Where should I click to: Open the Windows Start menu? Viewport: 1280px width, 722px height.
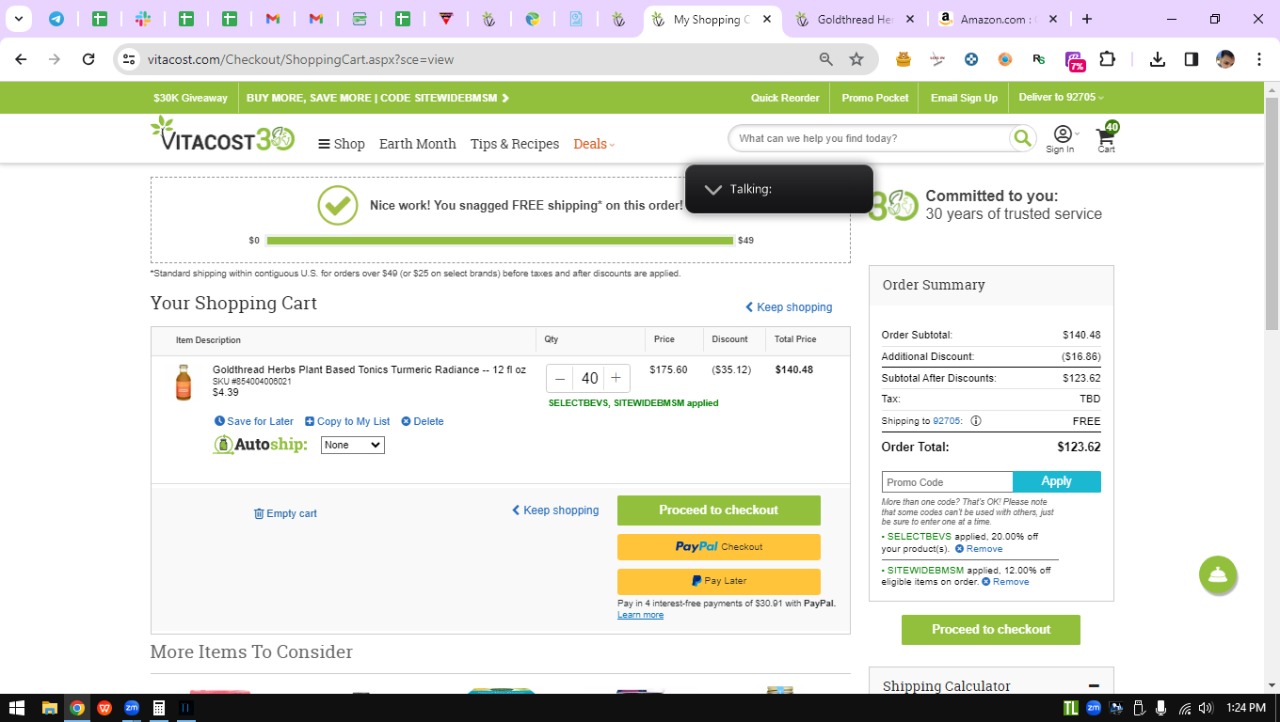coord(16,708)
